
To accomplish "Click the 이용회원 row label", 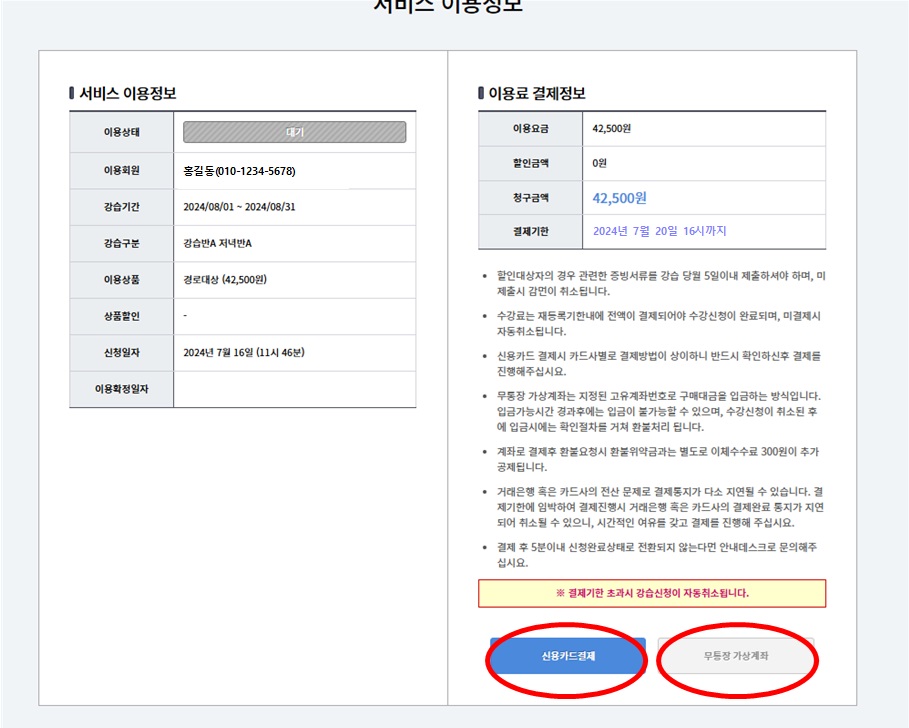I will (122, 170).
